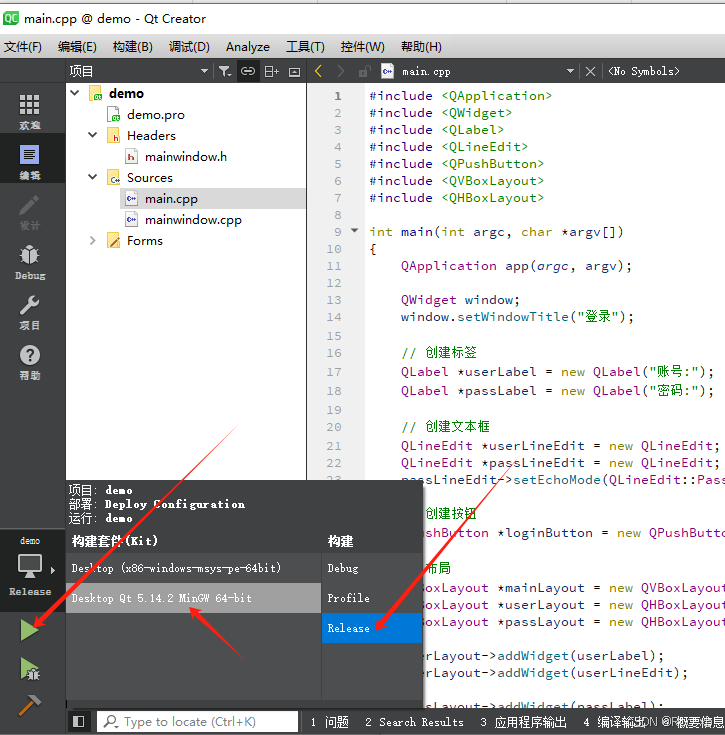
Task: Open the 3 应用程序输出 pane
Action: [523, 722]
